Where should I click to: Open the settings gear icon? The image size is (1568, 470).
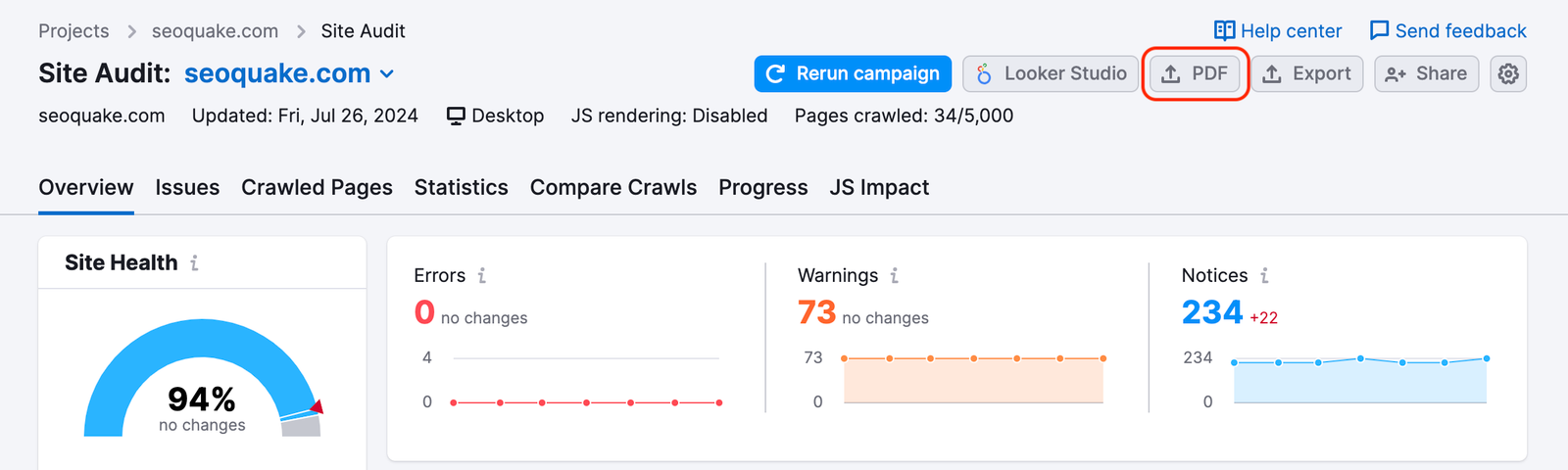[1508, 73]
